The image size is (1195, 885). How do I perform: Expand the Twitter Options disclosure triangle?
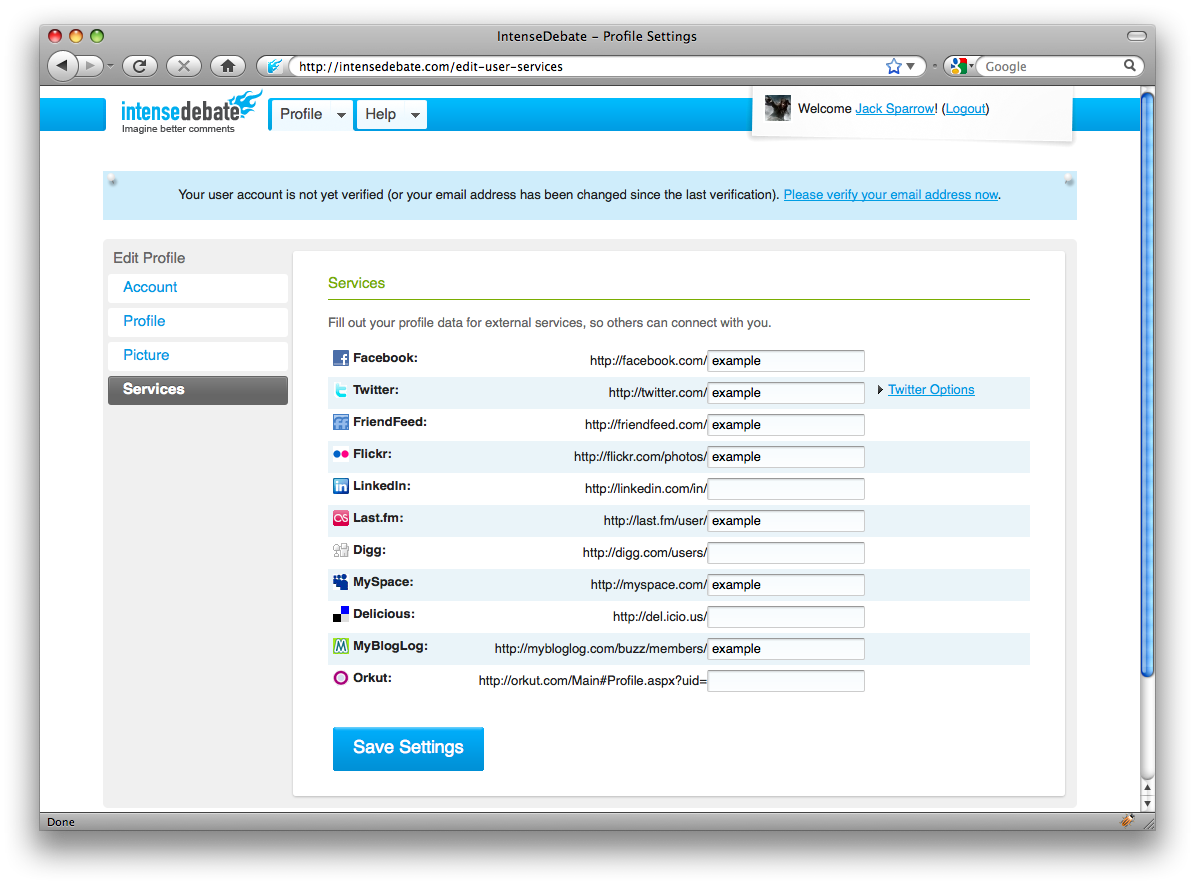tap(880, 390)
